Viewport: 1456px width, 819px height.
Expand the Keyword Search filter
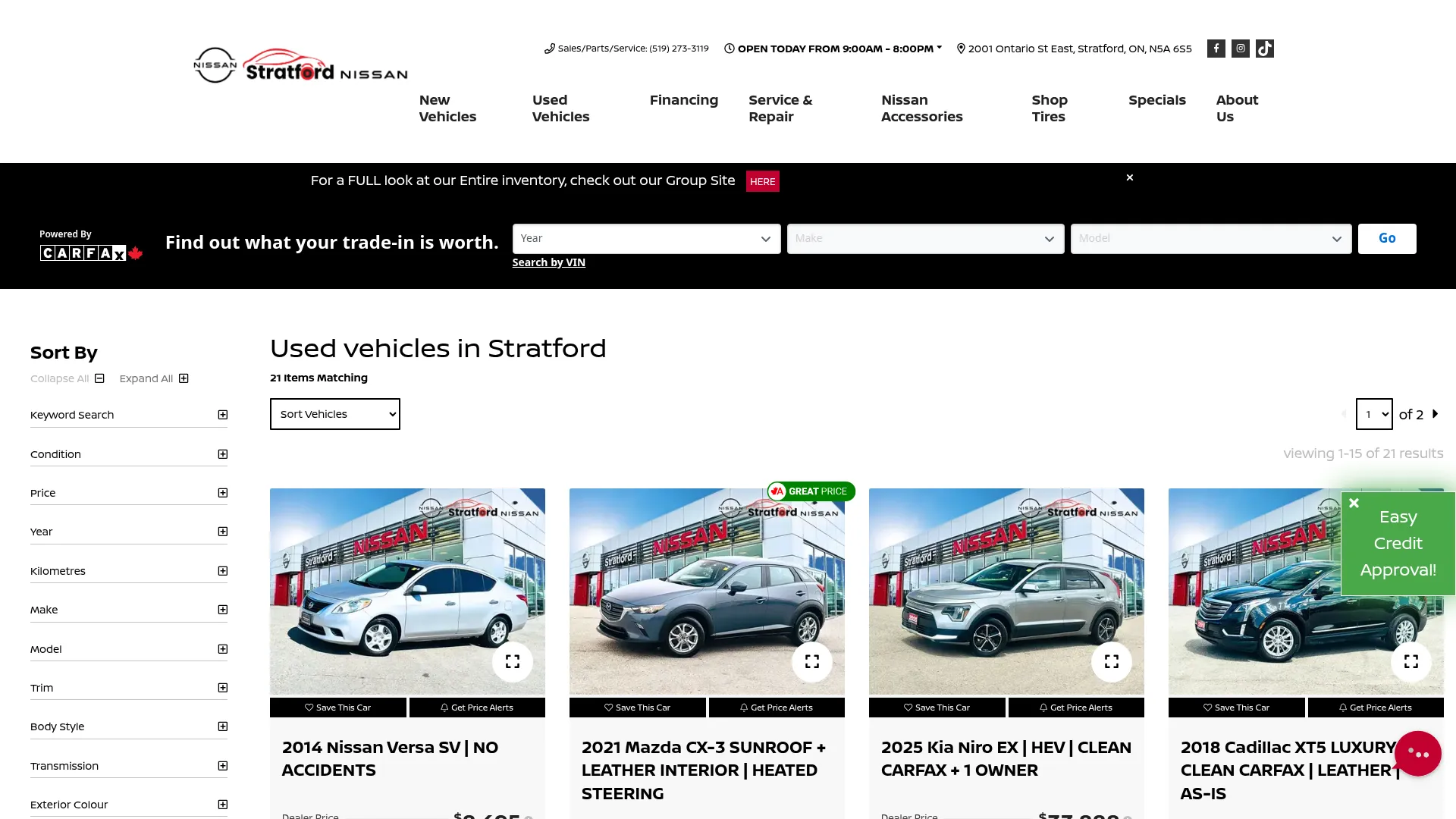pyautogui.click(x=129, y=415)
